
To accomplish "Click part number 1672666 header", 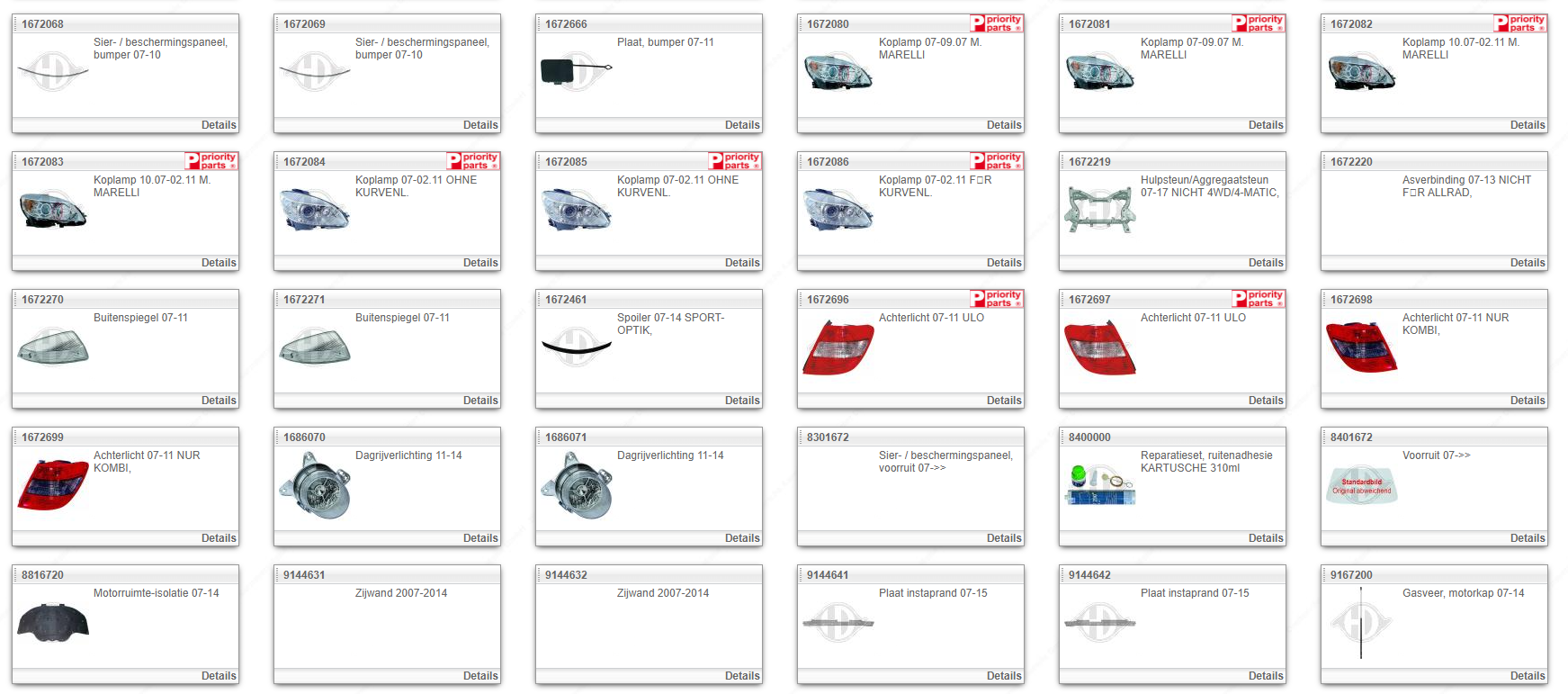I will 566,24.
